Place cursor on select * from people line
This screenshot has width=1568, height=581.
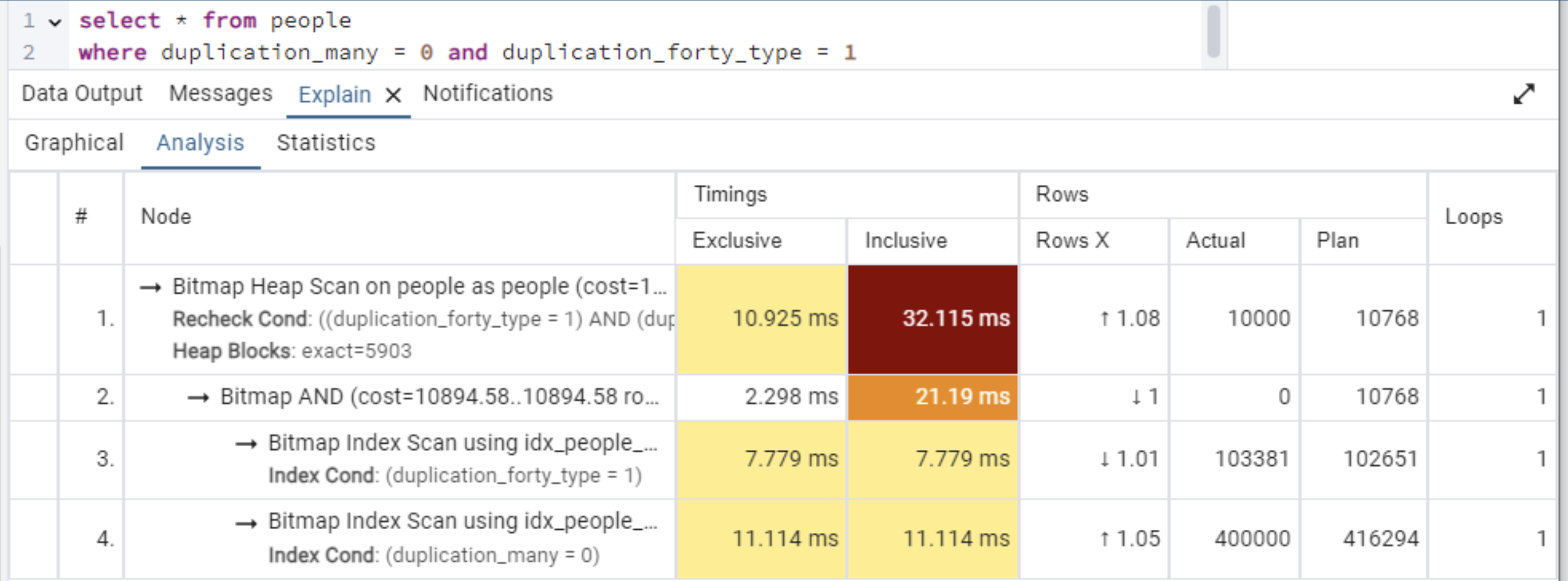pyautogui.click(x=215, y=21)
